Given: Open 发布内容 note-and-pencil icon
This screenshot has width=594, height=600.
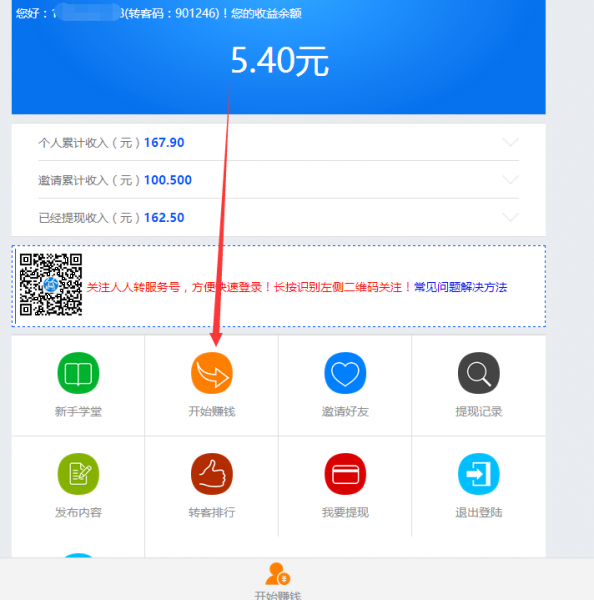Looking at the screenshot, I should click(78, 474).
